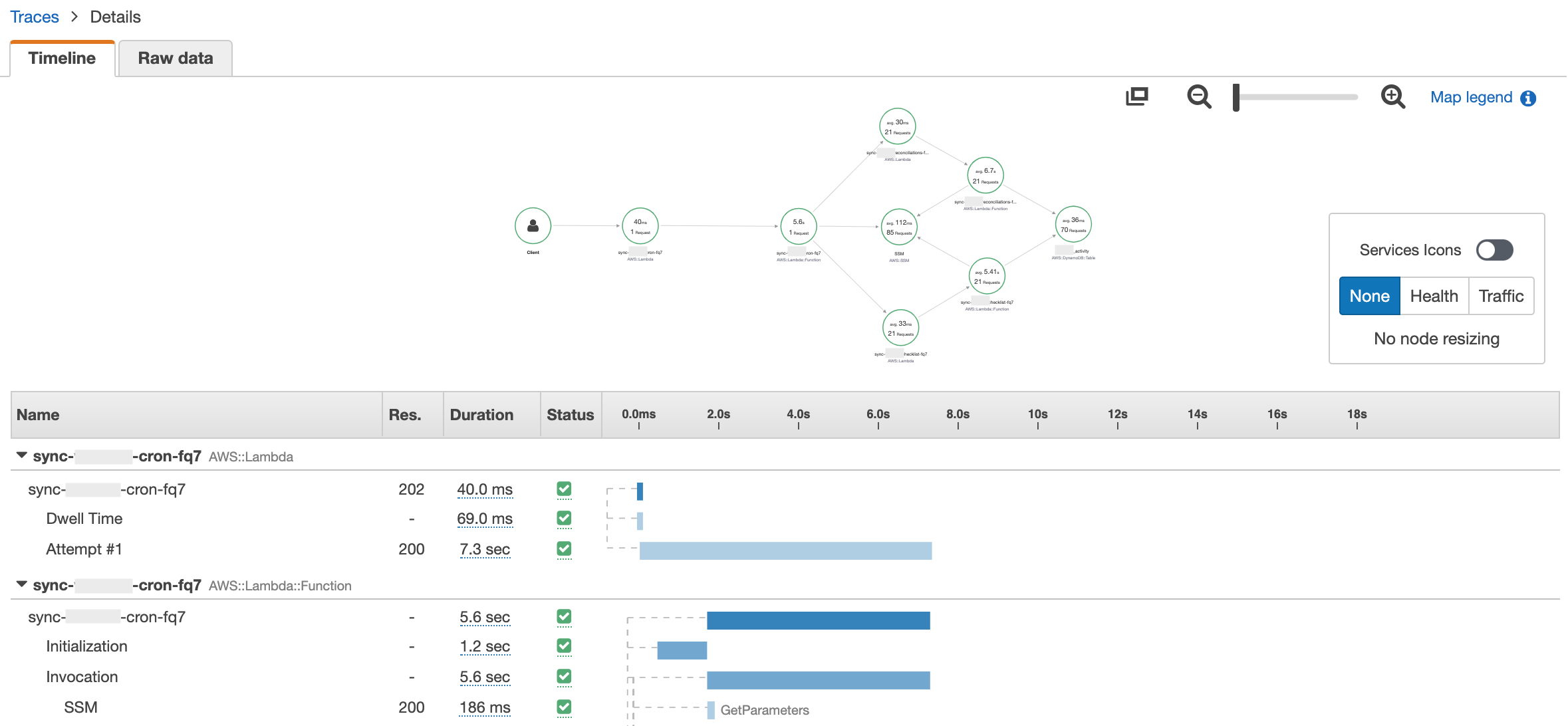Open the 69.0 ms Dwell Time duration
Screen dimensions: 1568x726
pyautogui.click(x=485, y=519)
